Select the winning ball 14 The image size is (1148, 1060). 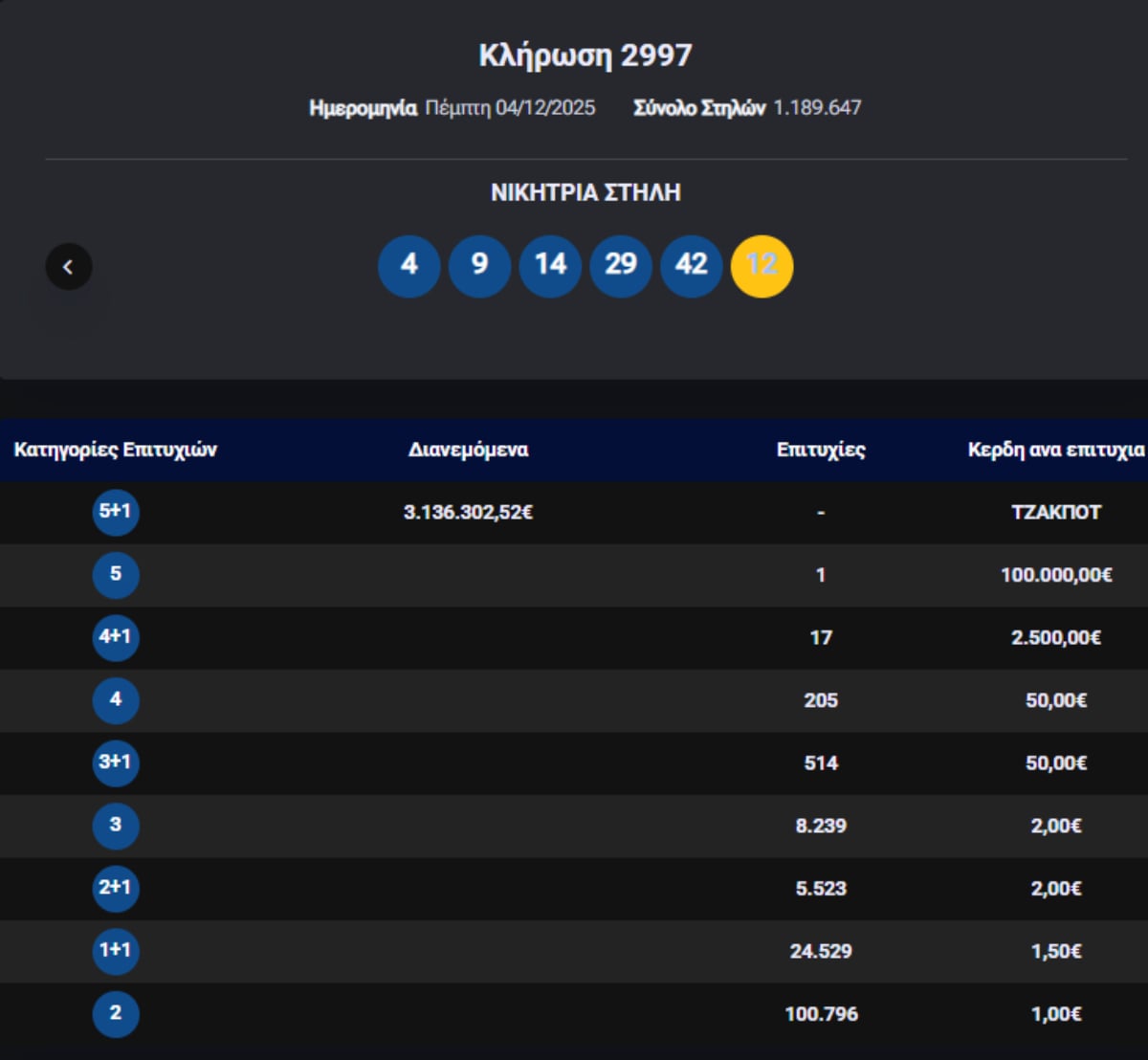pyautogui.click(x=550, y=265)
